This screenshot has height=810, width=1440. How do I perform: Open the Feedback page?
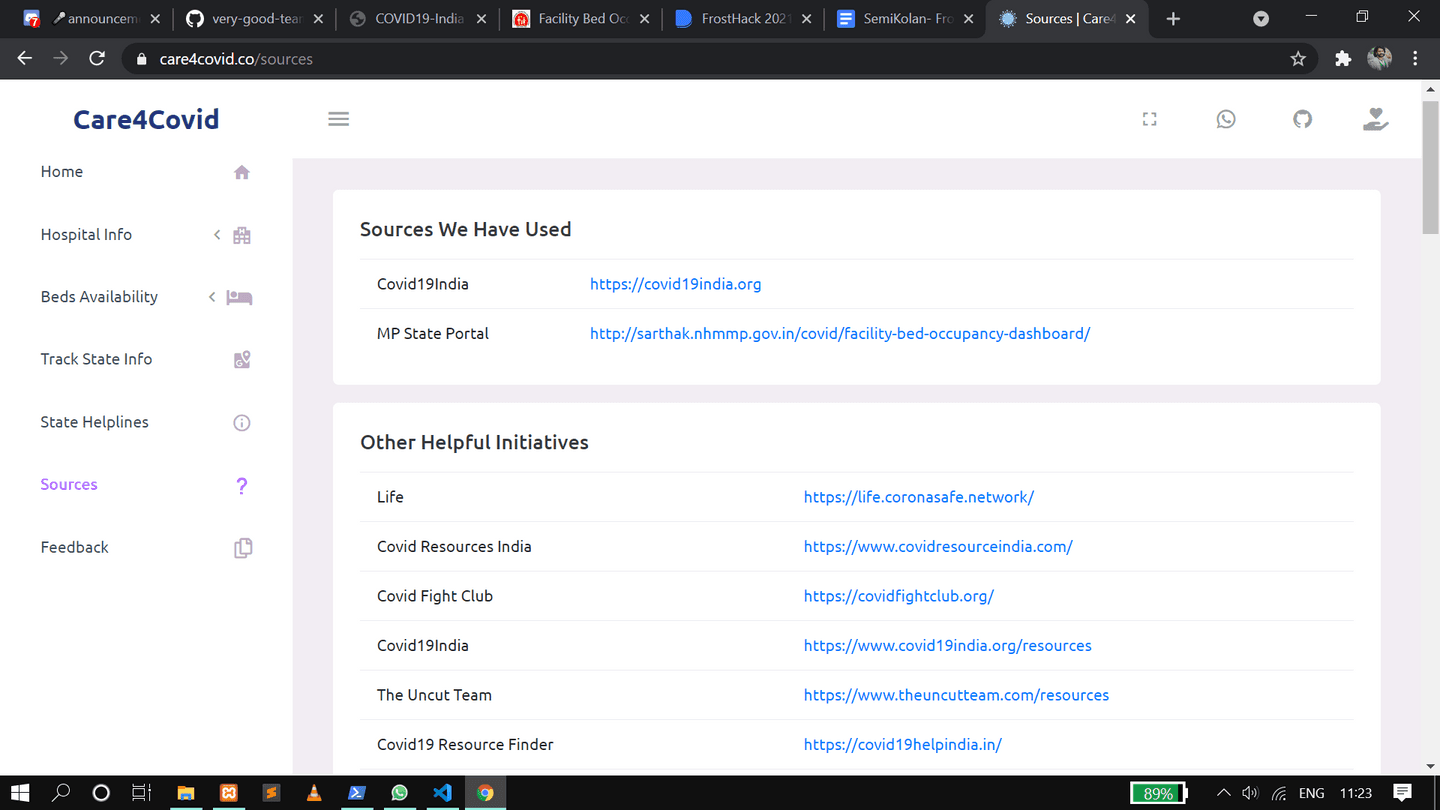point(75,547)
